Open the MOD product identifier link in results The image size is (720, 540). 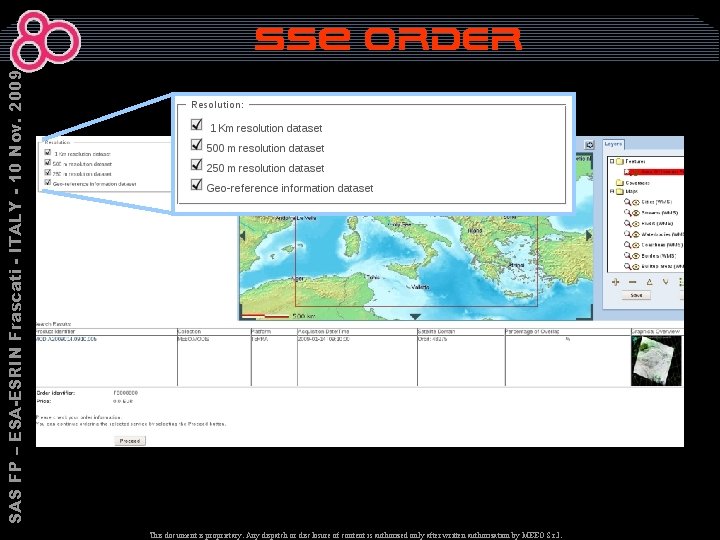[x=67, y=339]
